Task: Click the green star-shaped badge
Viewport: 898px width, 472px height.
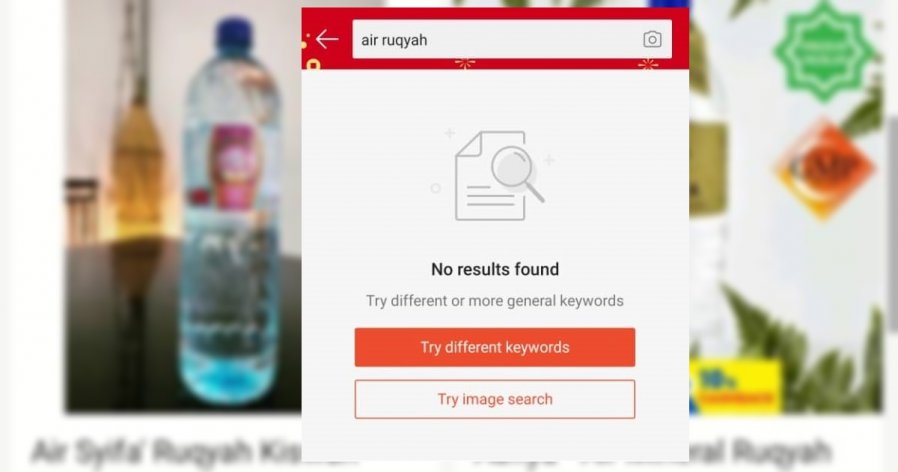Action: tap(824, 51)
